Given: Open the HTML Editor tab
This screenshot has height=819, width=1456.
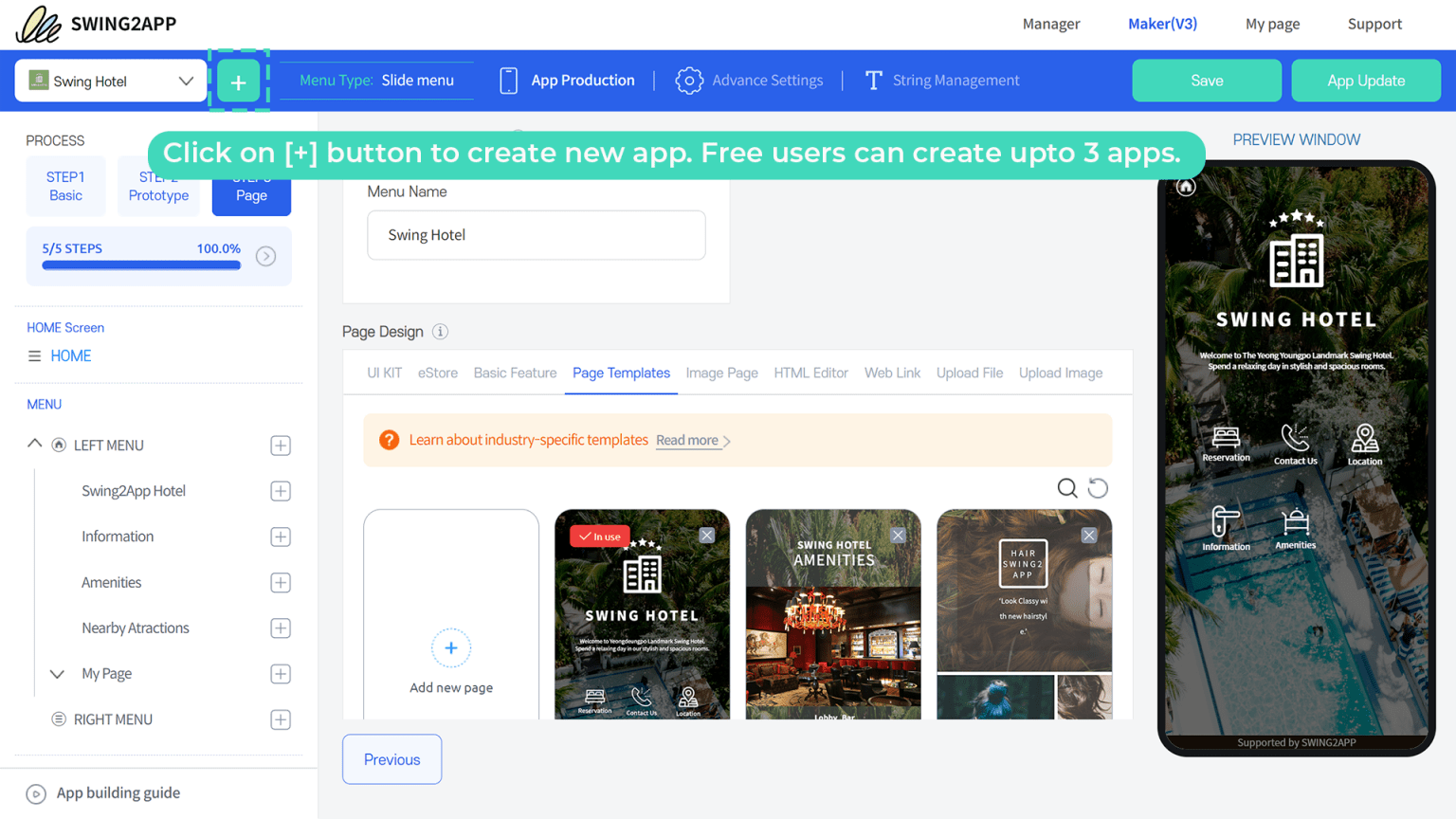Looking at the screenshot, I should [x=810, y=373].
